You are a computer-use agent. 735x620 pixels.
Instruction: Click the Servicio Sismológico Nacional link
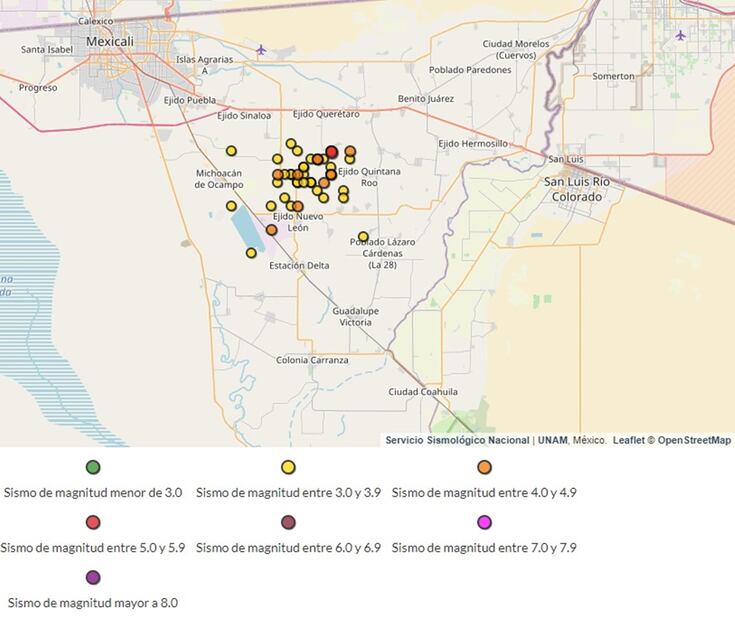457,440
